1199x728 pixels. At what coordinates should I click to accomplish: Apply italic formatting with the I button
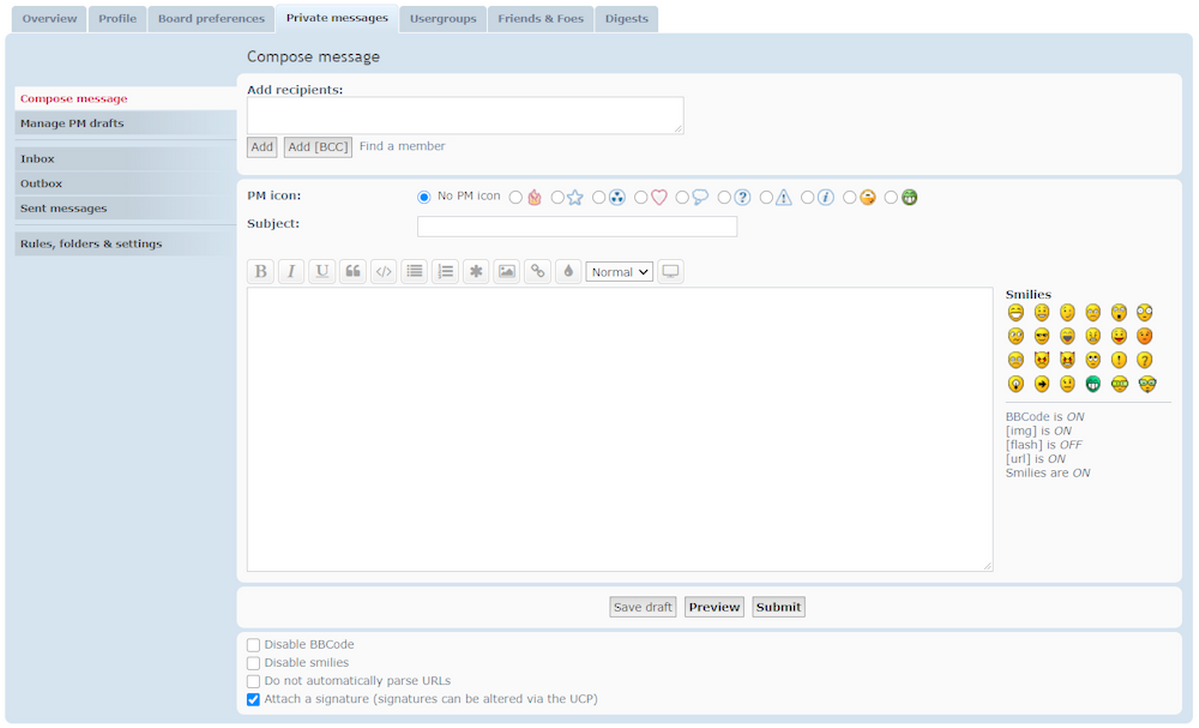pyautogui.click(x=291, y=271)
